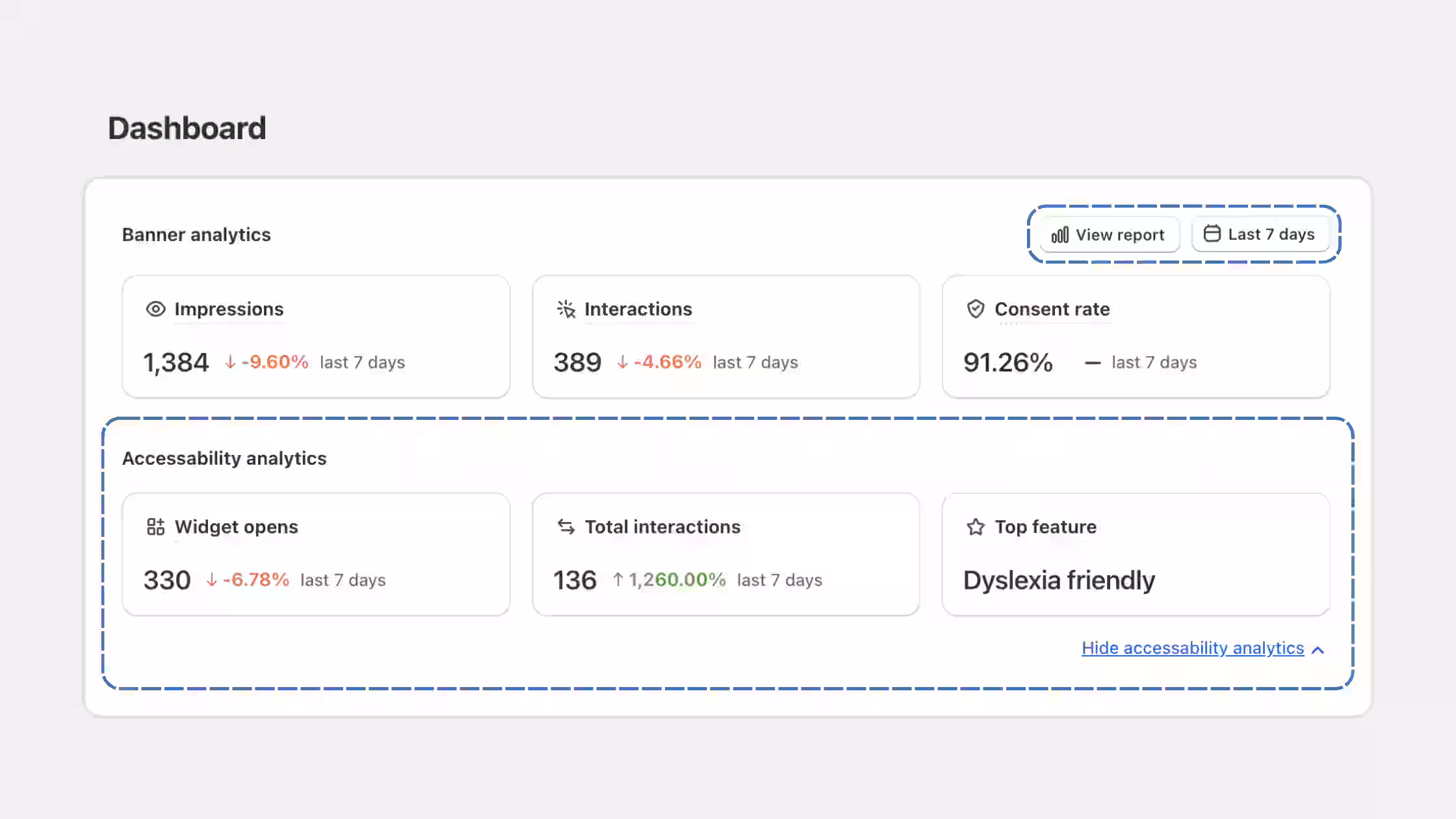Click the 330 widget opens value

tap(167, 580)
